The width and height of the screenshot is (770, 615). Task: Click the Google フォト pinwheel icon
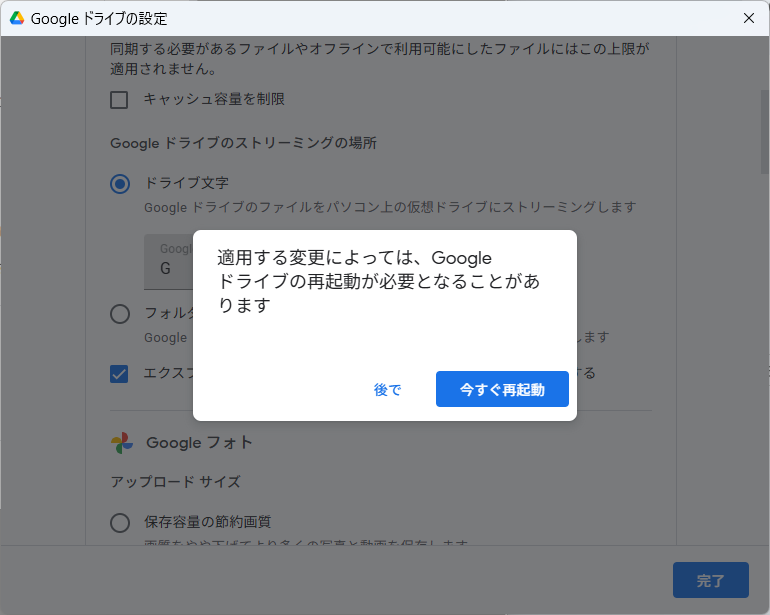pyautogui.click(x=121, y=442)
